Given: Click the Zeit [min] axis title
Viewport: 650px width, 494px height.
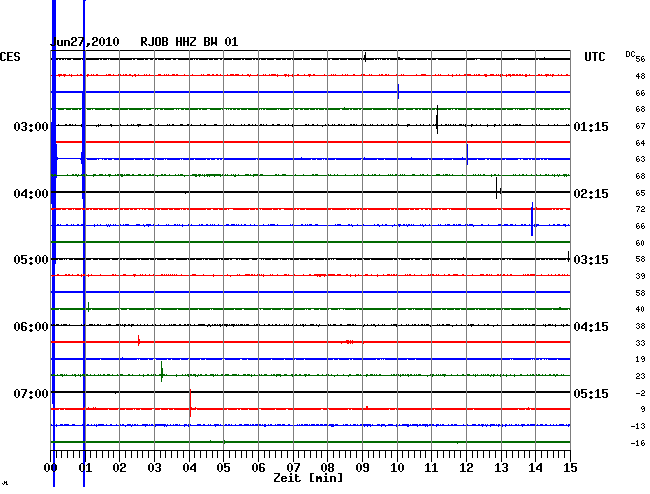Looking at the screenshot, I should point(308,478).
